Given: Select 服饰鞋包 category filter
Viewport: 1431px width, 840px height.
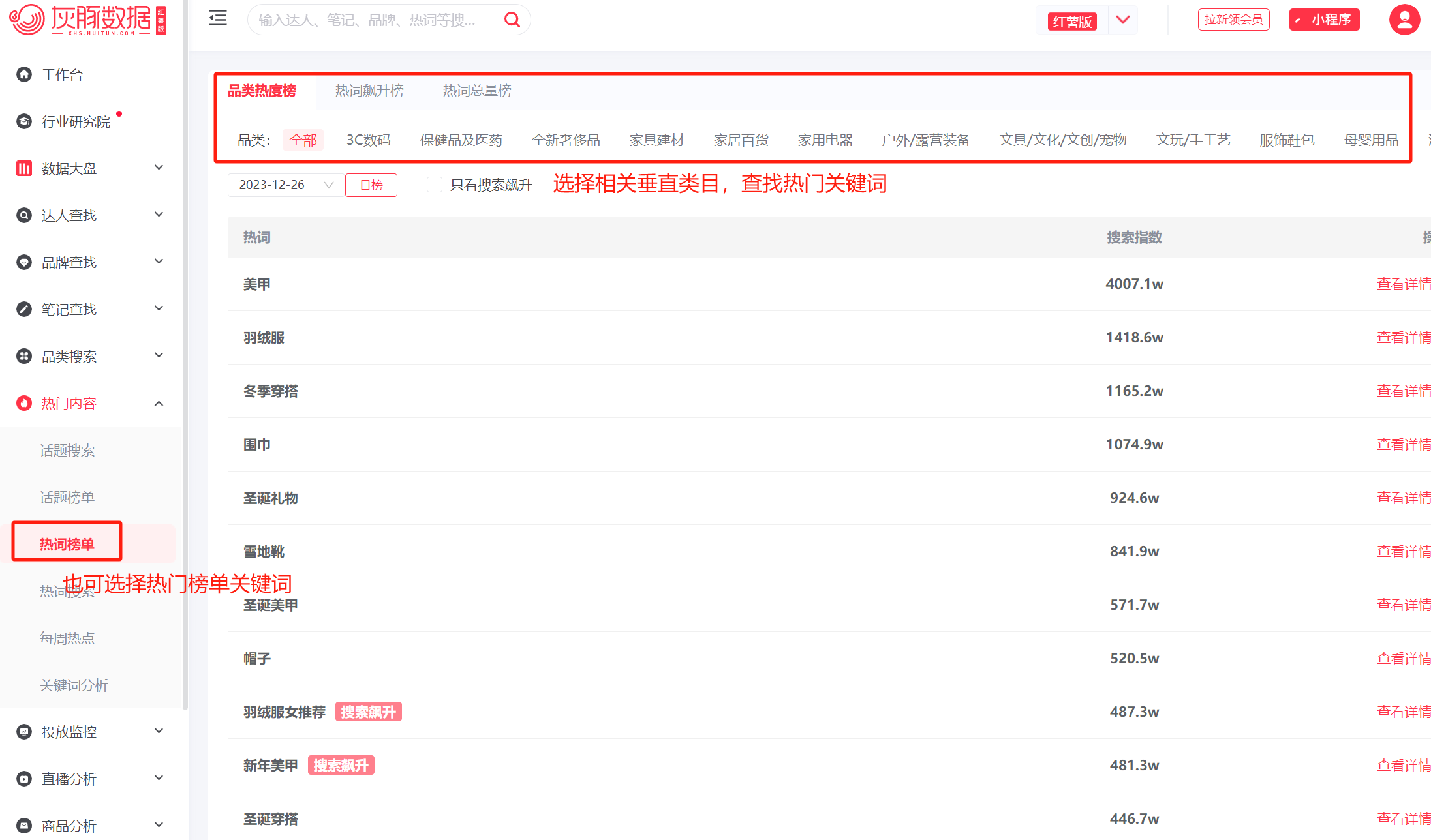Looking at the screenshot, I should (x=1287, y=140).
